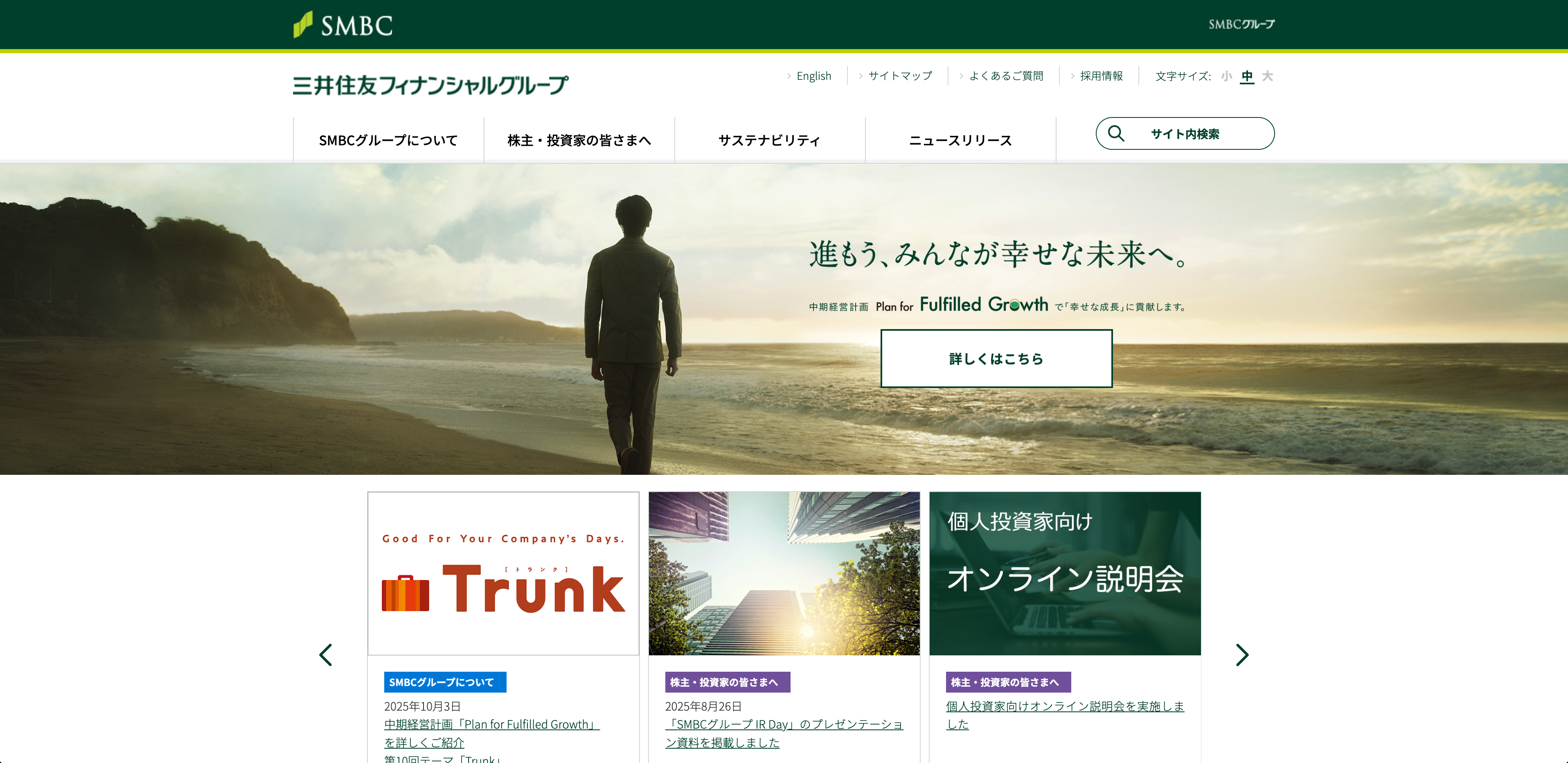
Task: Switch to the English site link
Action: [x=813, y=76]
